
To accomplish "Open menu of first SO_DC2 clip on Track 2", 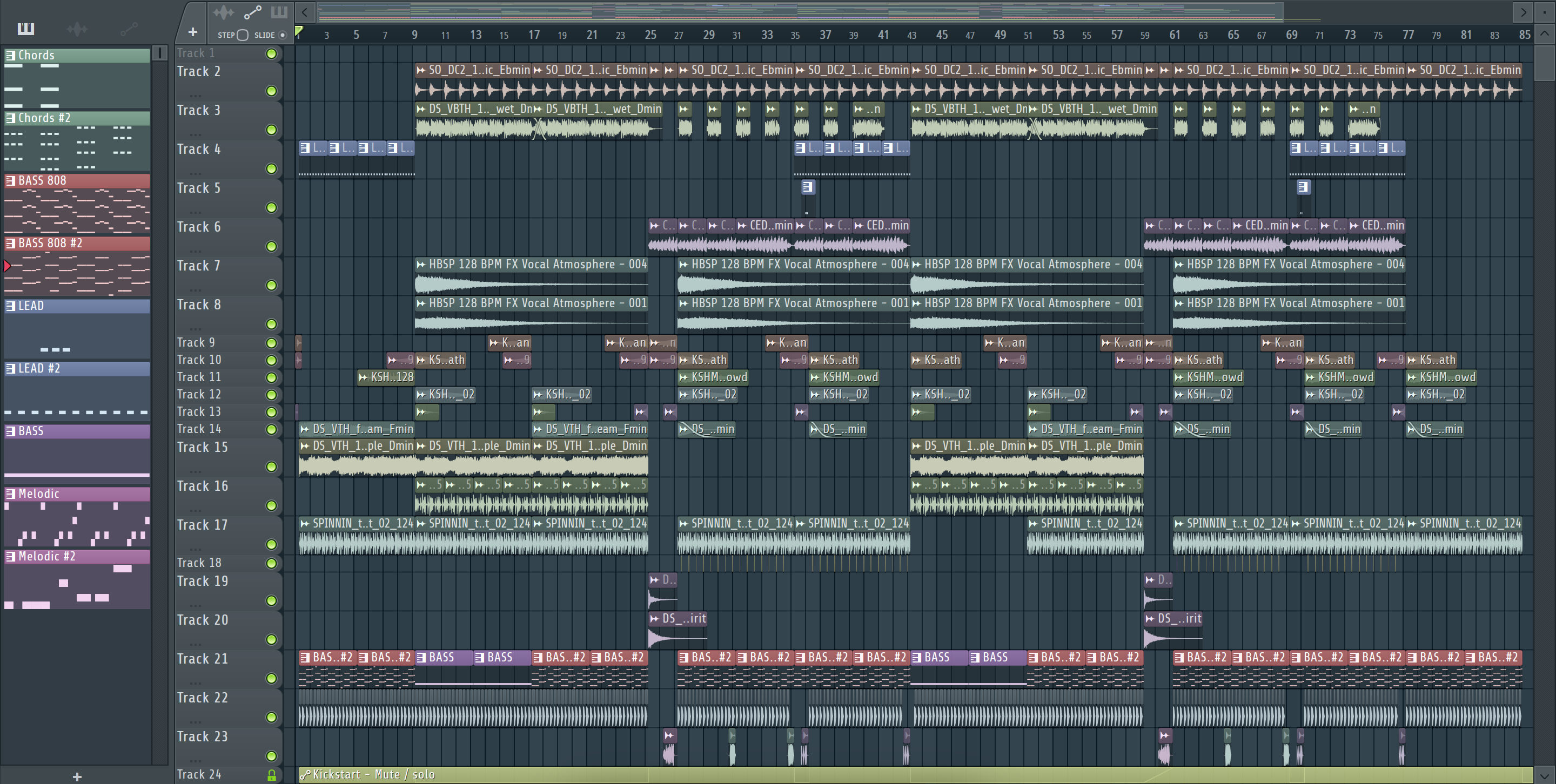I will click(x=421, y=71).
